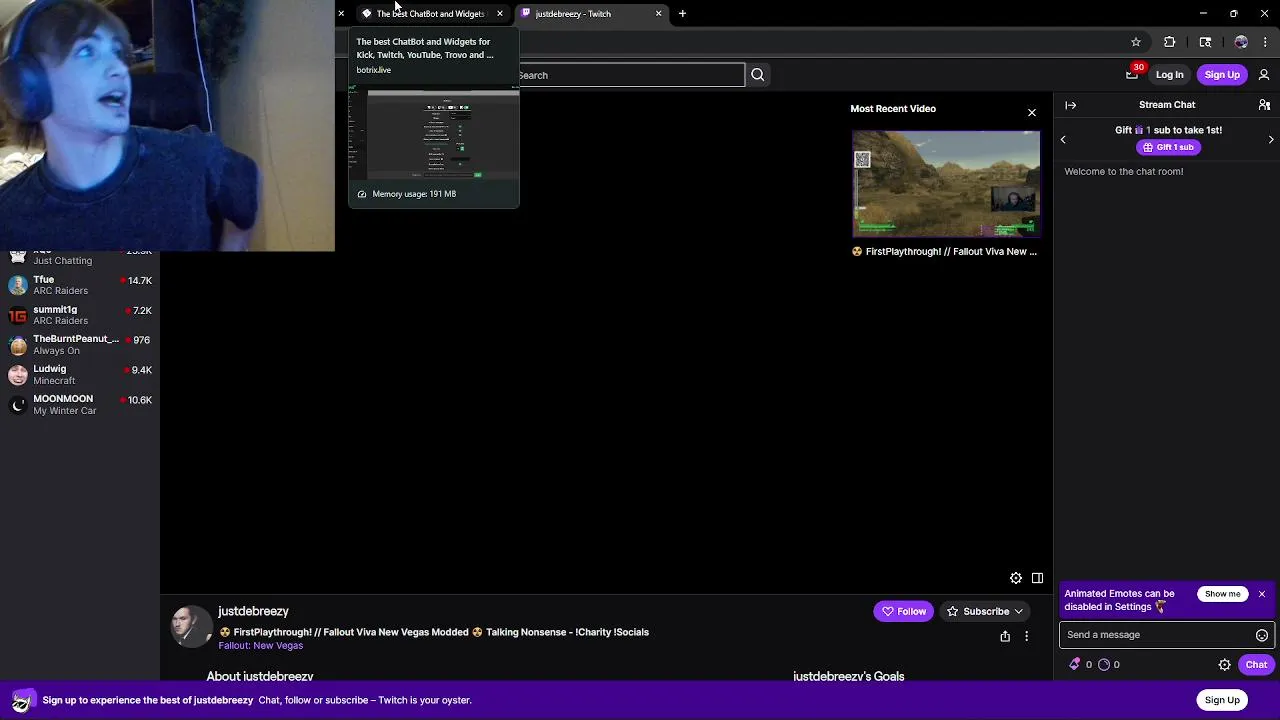Viewport: 1280px width, 720px height.
Task: Switch to the justdebreezy Twitch tab
Action: [590, 14]
